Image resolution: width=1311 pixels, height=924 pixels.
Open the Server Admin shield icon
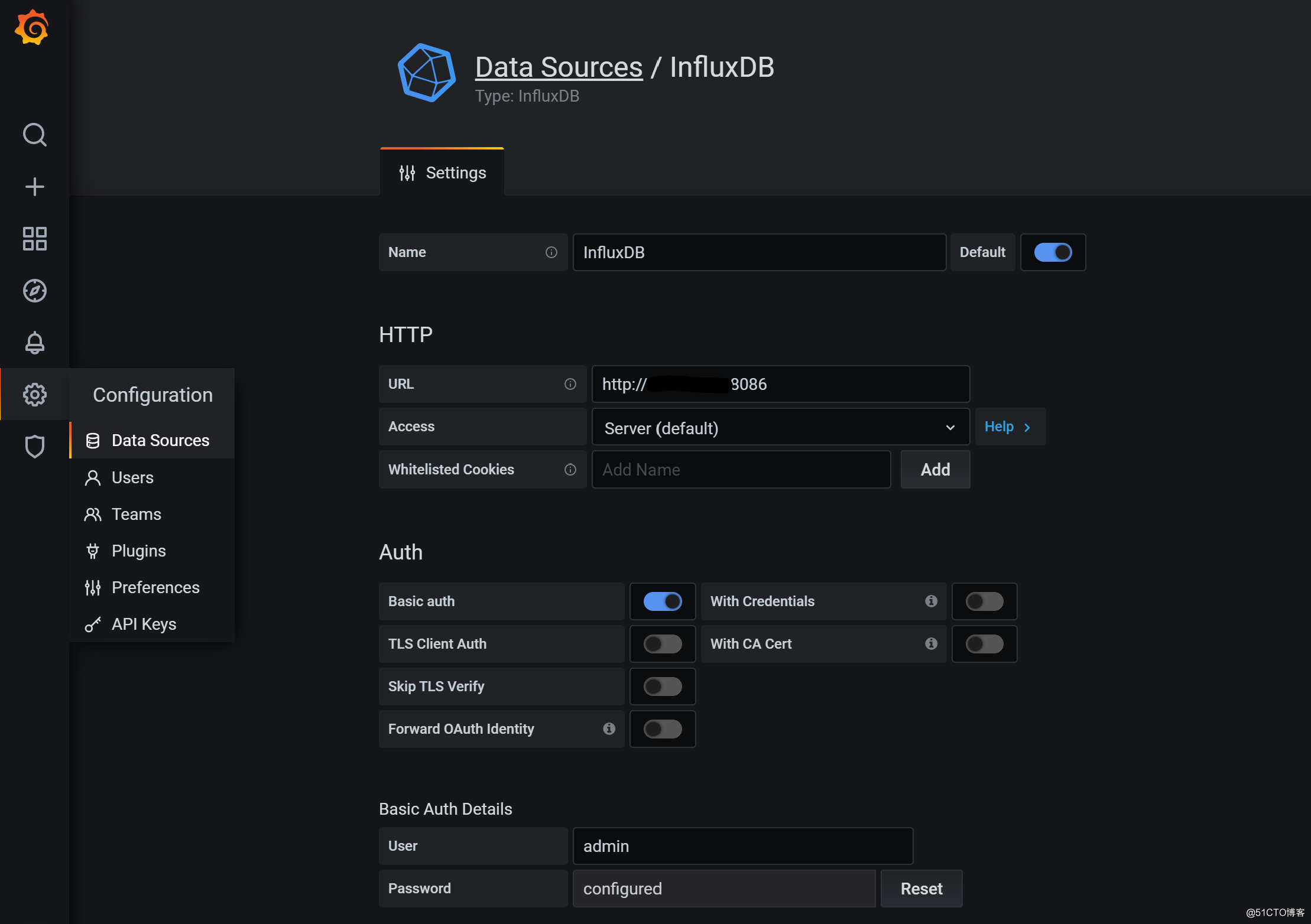(34, 446)
